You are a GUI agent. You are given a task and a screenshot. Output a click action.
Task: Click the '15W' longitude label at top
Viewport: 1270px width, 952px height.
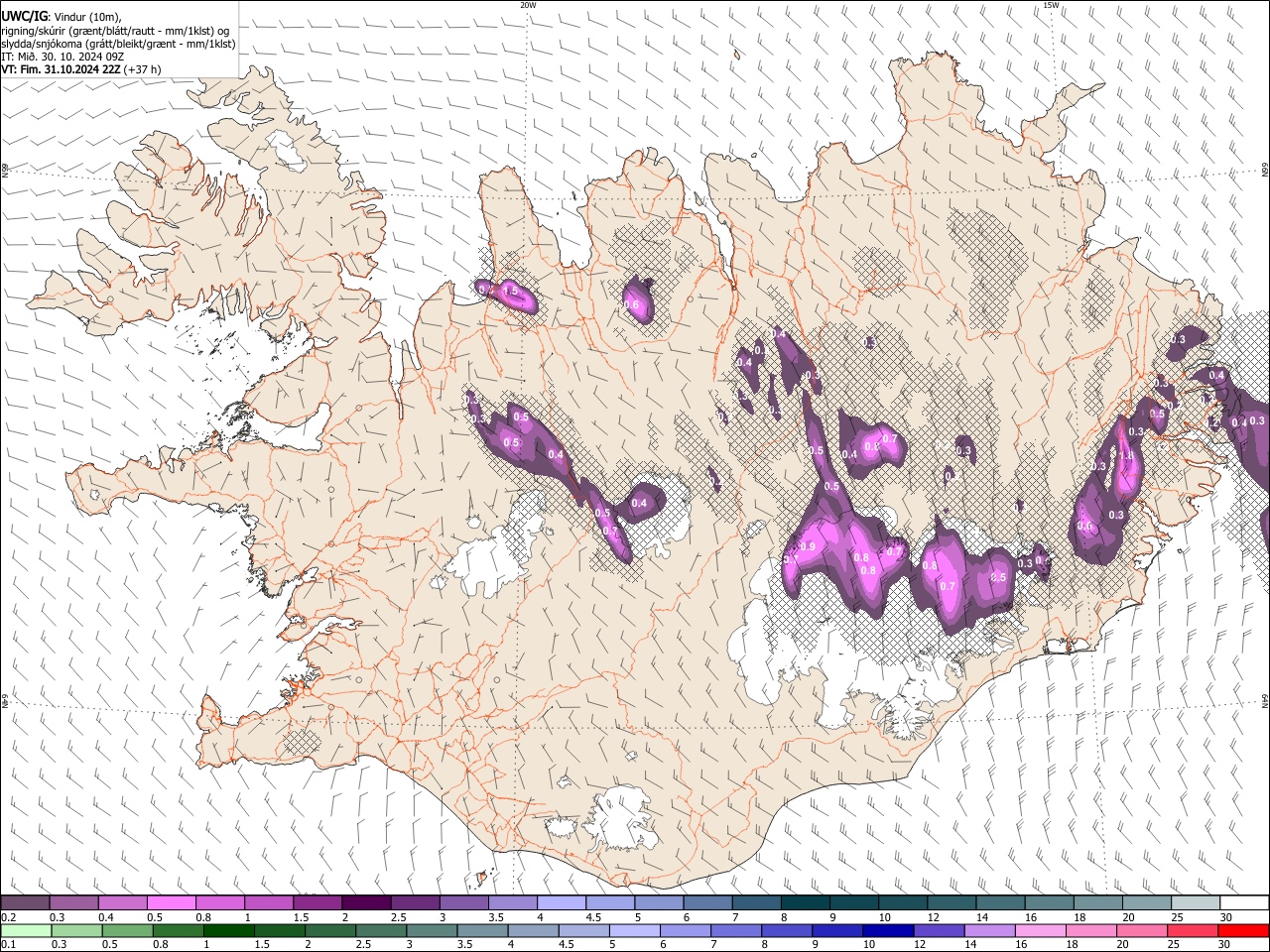click(1051, 5)
